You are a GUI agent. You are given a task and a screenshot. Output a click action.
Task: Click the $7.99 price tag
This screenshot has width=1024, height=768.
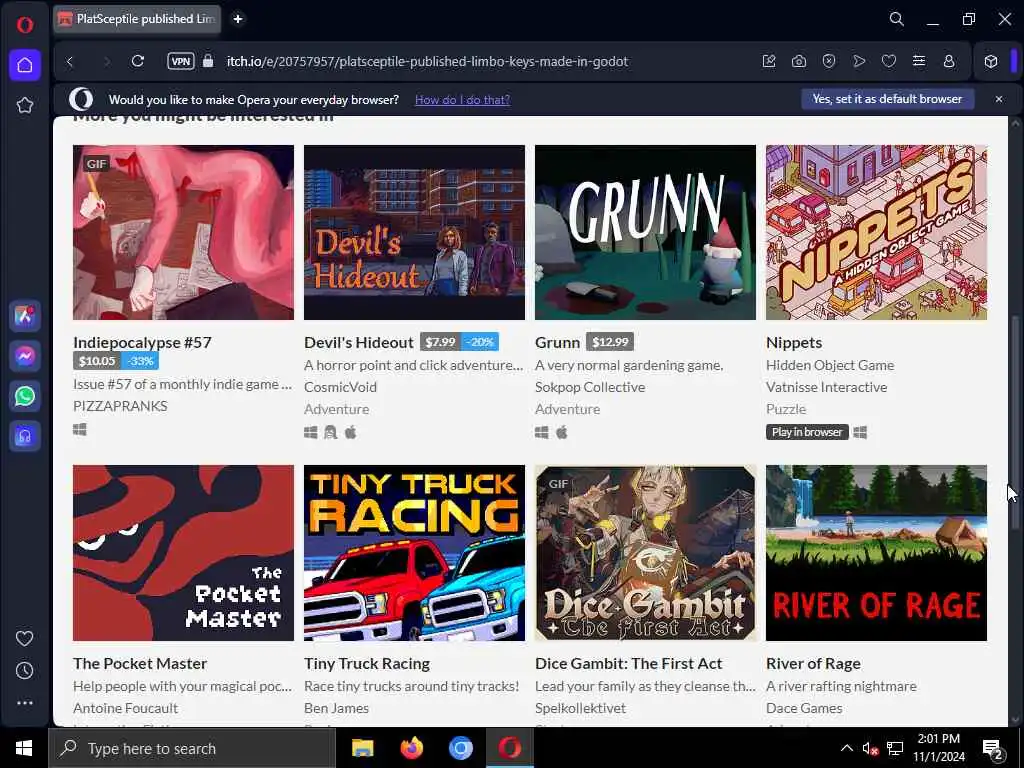pyautogui.click(x=440, y=342)
